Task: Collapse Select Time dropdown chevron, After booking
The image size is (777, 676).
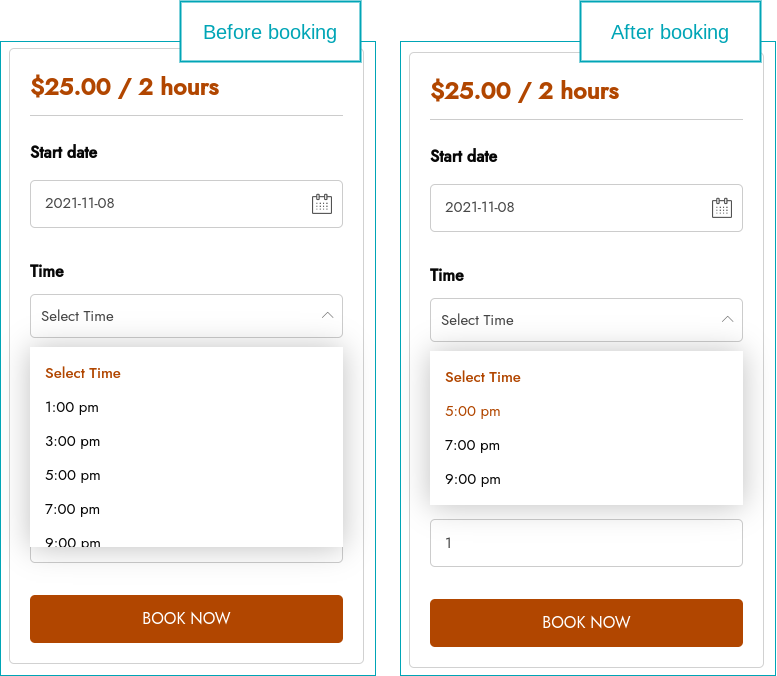Action: (727, 320)
